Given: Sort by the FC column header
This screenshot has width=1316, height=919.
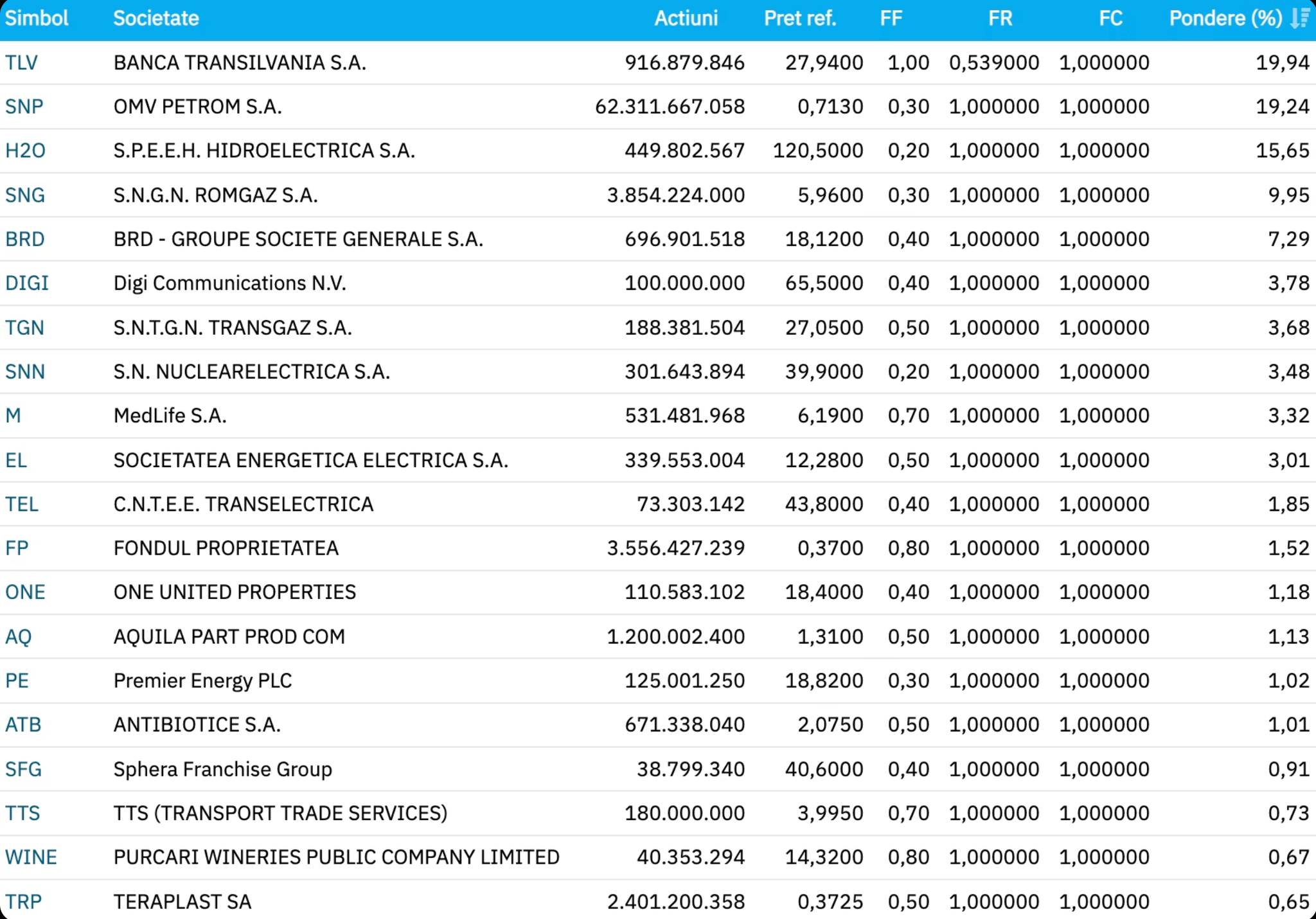Looking at the screenshot, I should click(1110, 18).
